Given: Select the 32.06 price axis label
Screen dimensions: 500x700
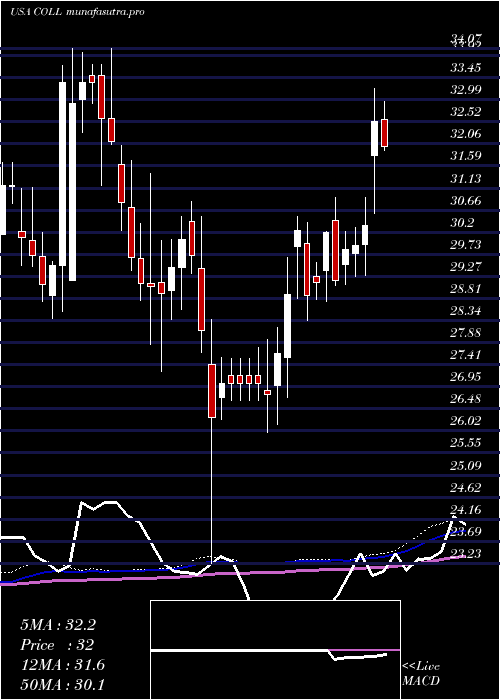Looking at the screenshot, I should click(466, 133).
